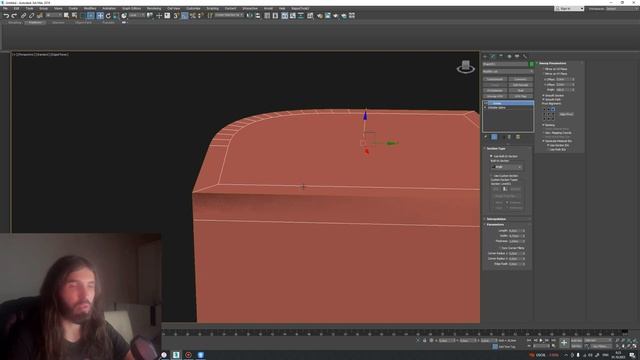Switch to Utilities command panel tab
This screenshot has height=360, width=640.
pos(525,56)
